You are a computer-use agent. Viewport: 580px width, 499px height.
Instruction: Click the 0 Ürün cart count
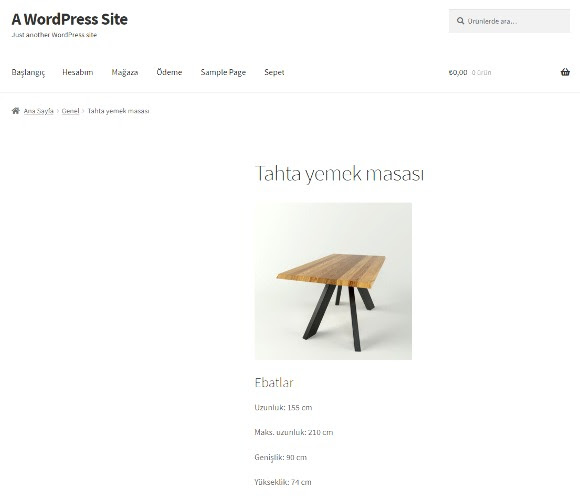[482, 73]
